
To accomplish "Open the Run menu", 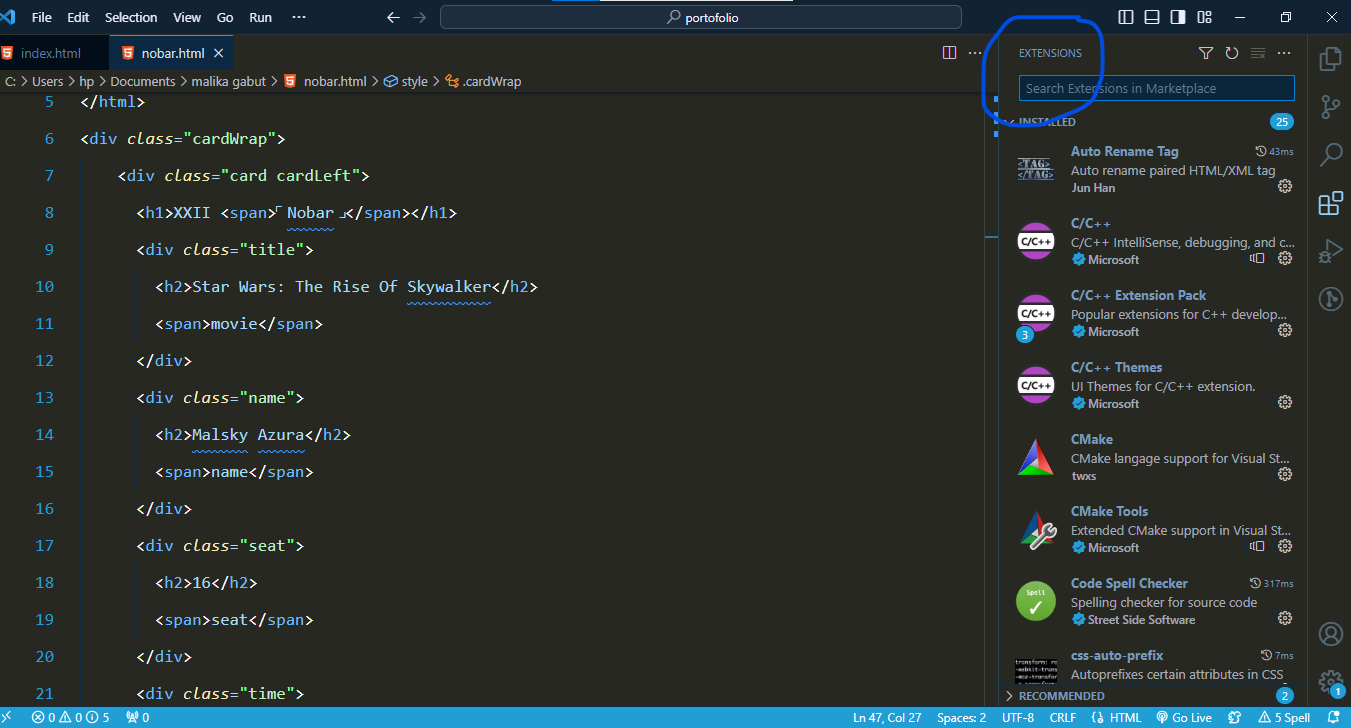I will click(x=260, y=16).
